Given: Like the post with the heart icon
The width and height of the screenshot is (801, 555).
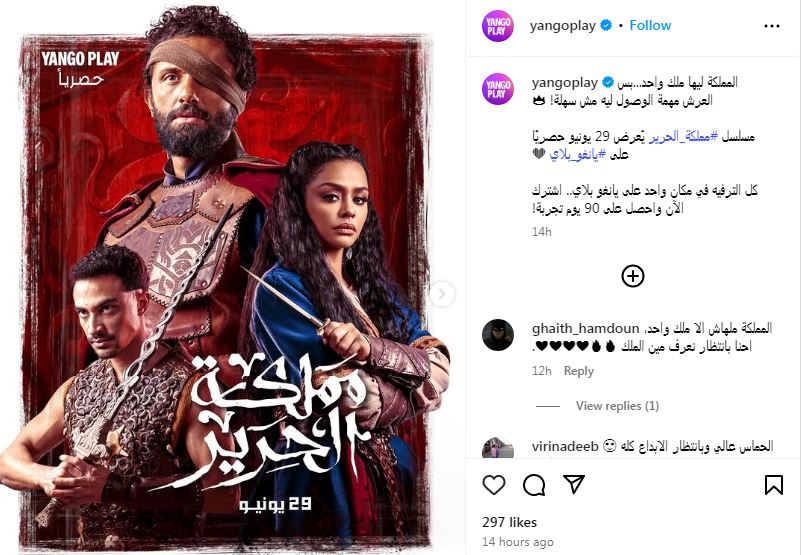Looking at the screenshot, I should [494, 485].
